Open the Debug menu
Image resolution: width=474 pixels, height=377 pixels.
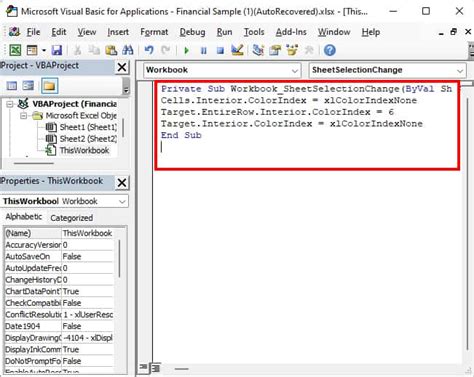point(192,32)
